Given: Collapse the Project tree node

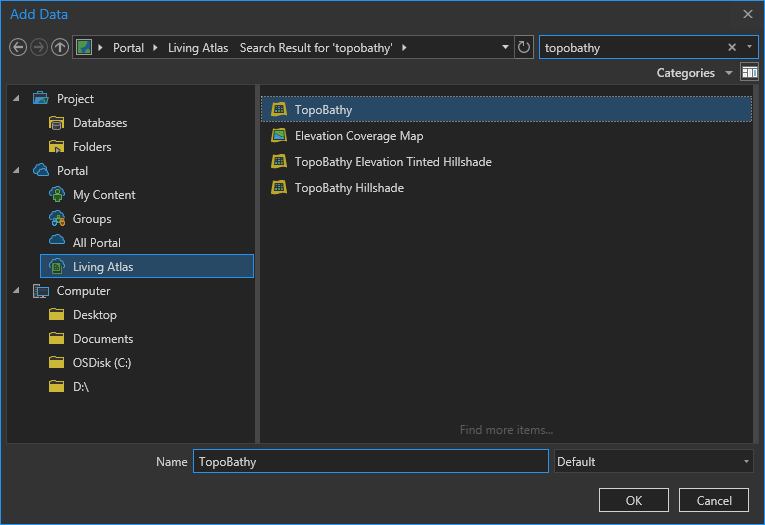Looking at the screenshot, I should pyautogui.click(x=17, y=98).
